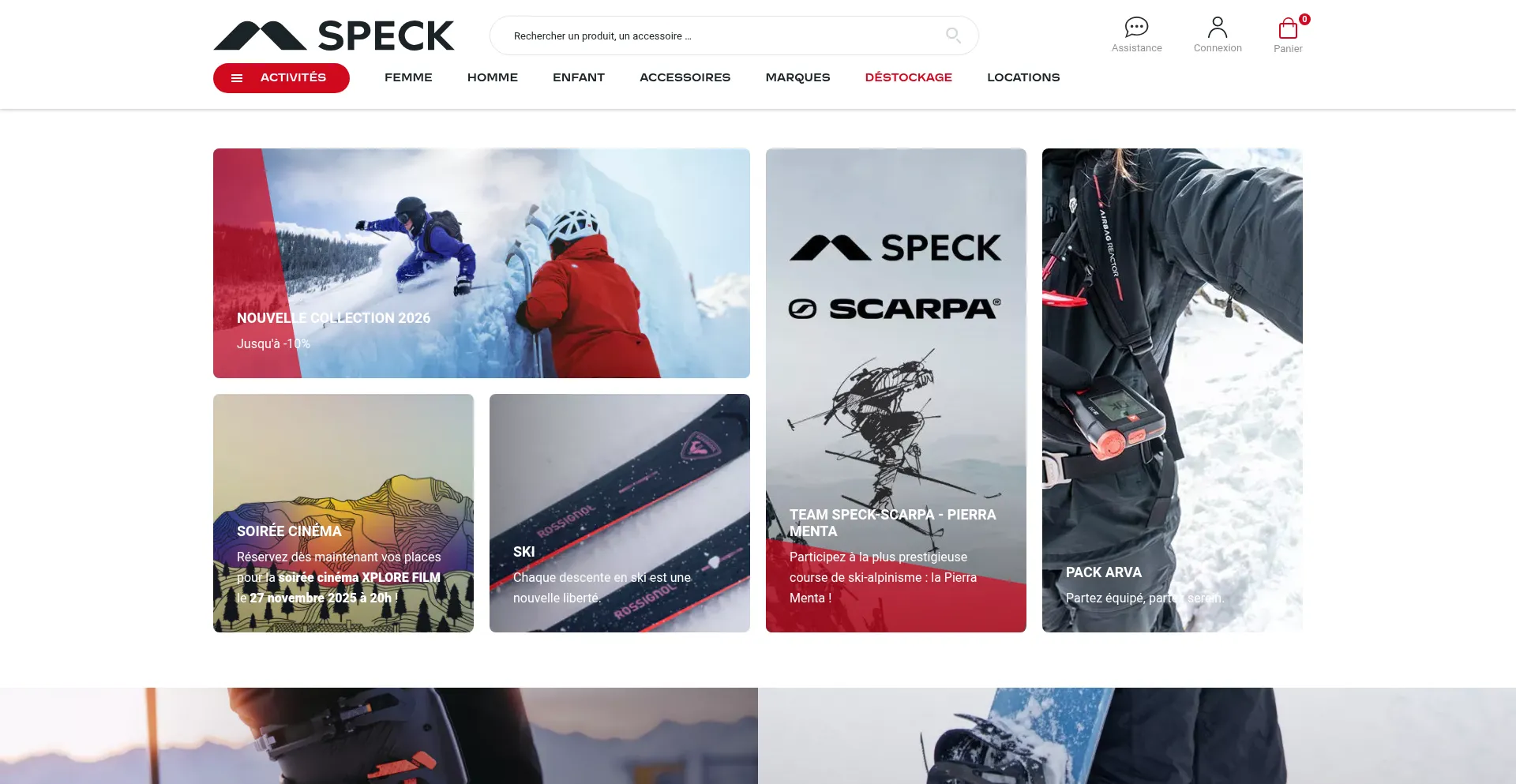Open the Nouvelle Collection 2026 banner

click(x=482, y=263)
